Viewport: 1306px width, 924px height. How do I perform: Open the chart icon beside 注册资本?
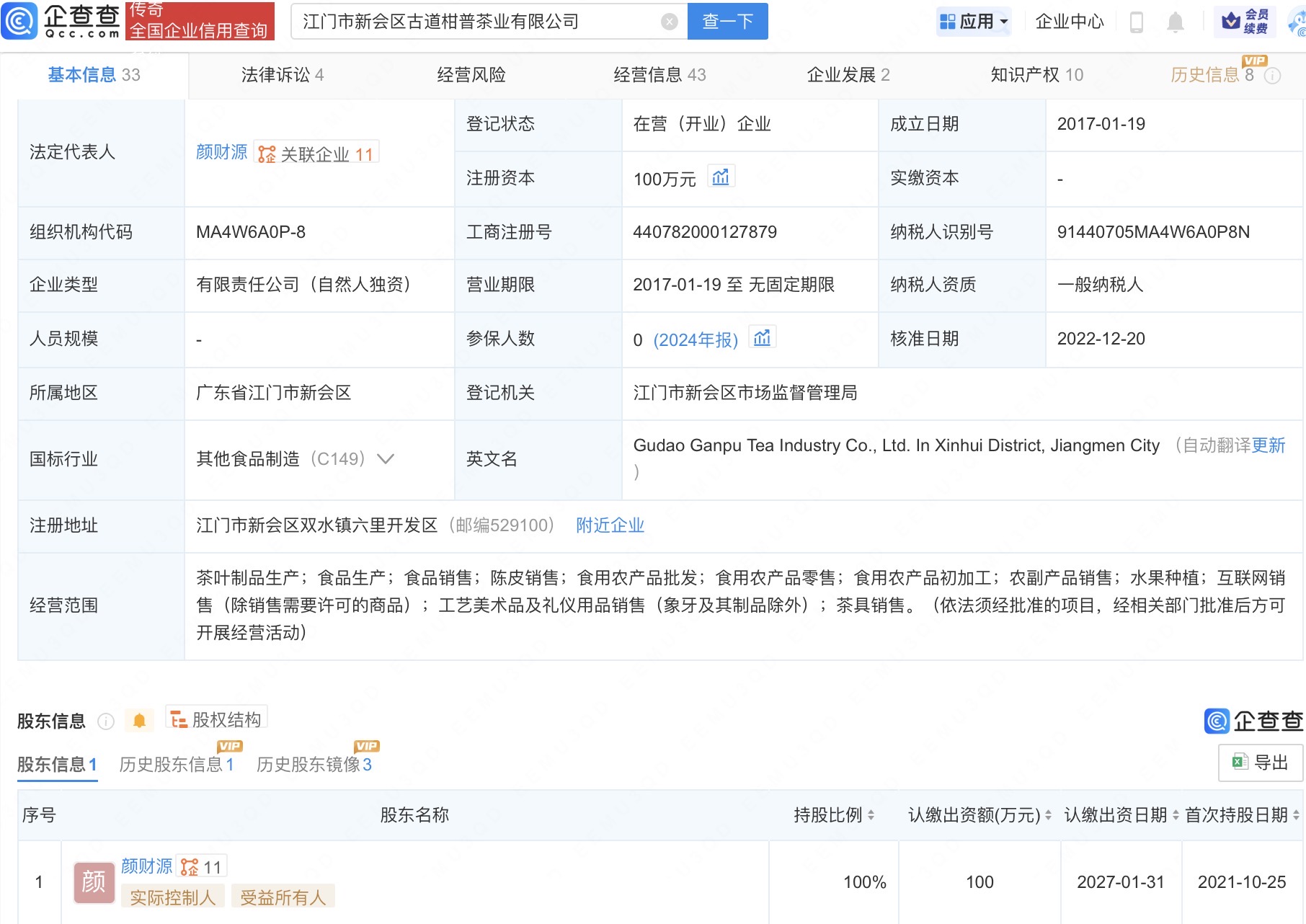pos(721,177)
